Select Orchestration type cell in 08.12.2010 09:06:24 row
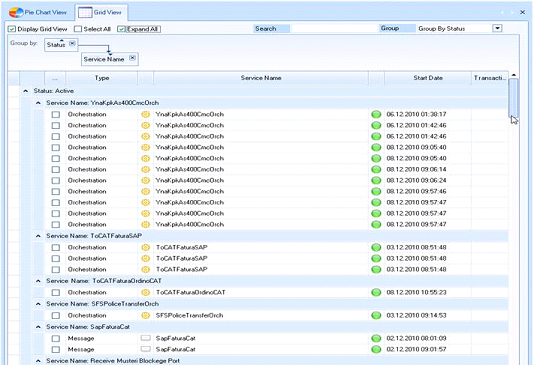Viewport: 533px width, 365px height. 102,180
